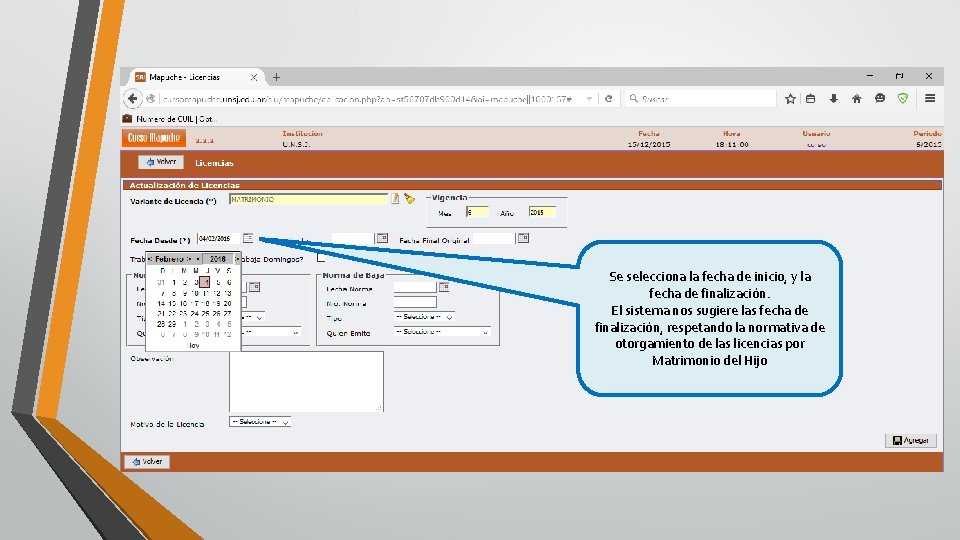Open calendar icon next to Fecha Desde

point(248,238)
